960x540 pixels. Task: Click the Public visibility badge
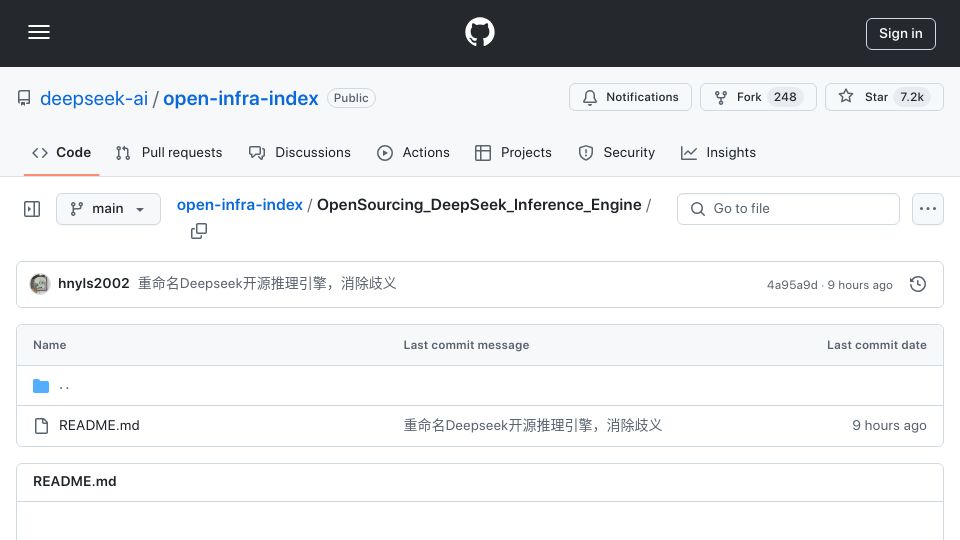coord(351,98)
